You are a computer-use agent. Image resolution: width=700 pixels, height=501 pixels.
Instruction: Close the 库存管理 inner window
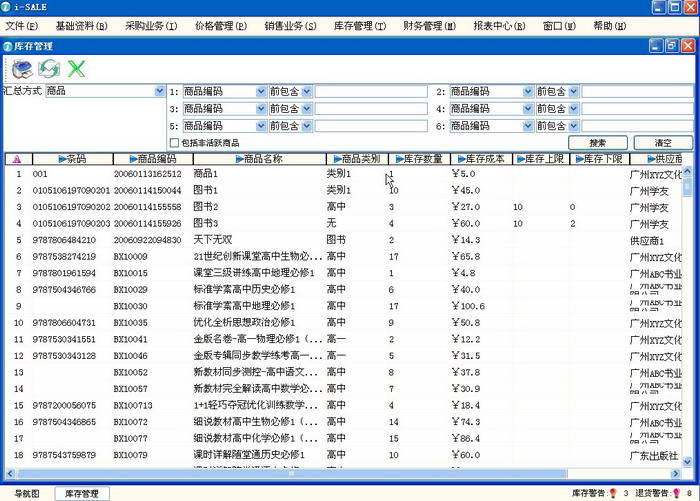(x=688, y=46)
